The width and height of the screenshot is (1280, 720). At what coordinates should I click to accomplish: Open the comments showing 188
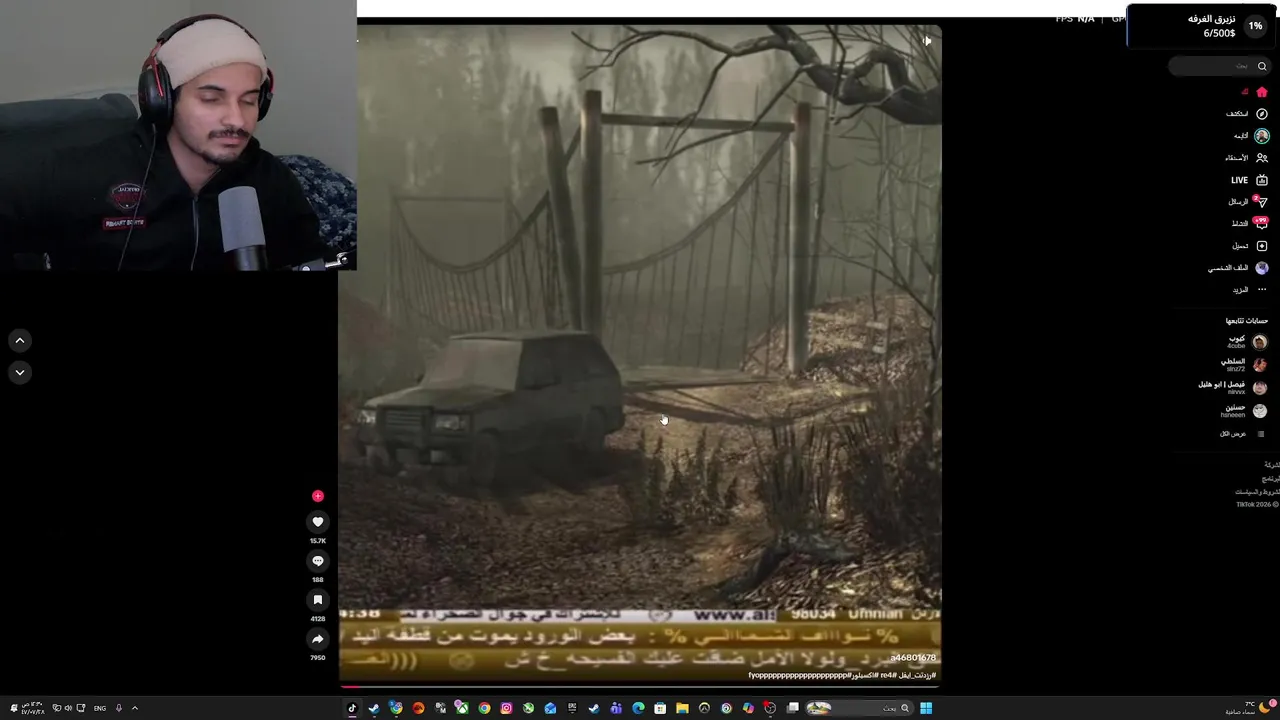pos(318,561)
